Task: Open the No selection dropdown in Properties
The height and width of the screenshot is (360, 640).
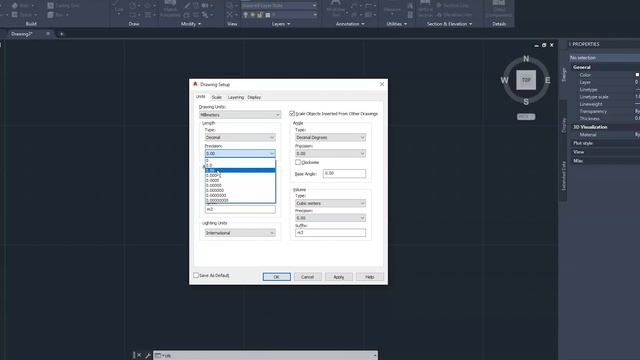Action: click(604, 58)
